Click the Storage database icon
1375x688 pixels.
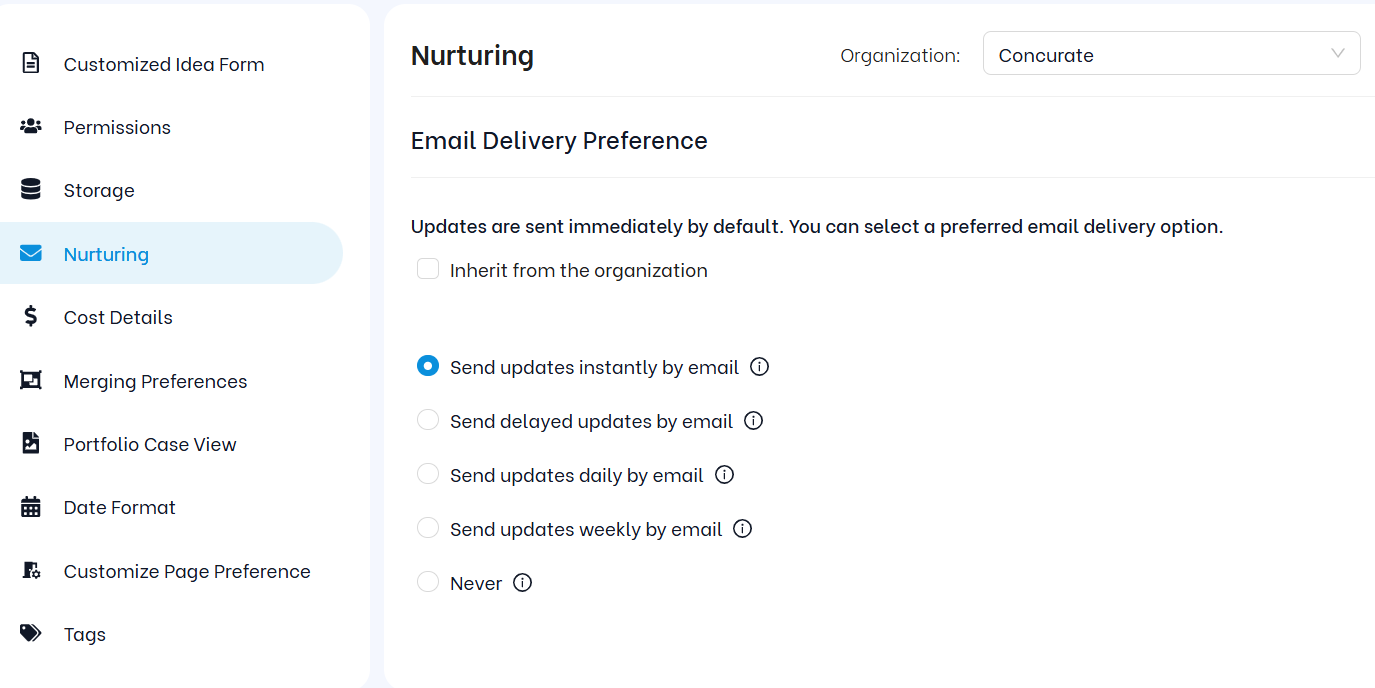[31, 190]
